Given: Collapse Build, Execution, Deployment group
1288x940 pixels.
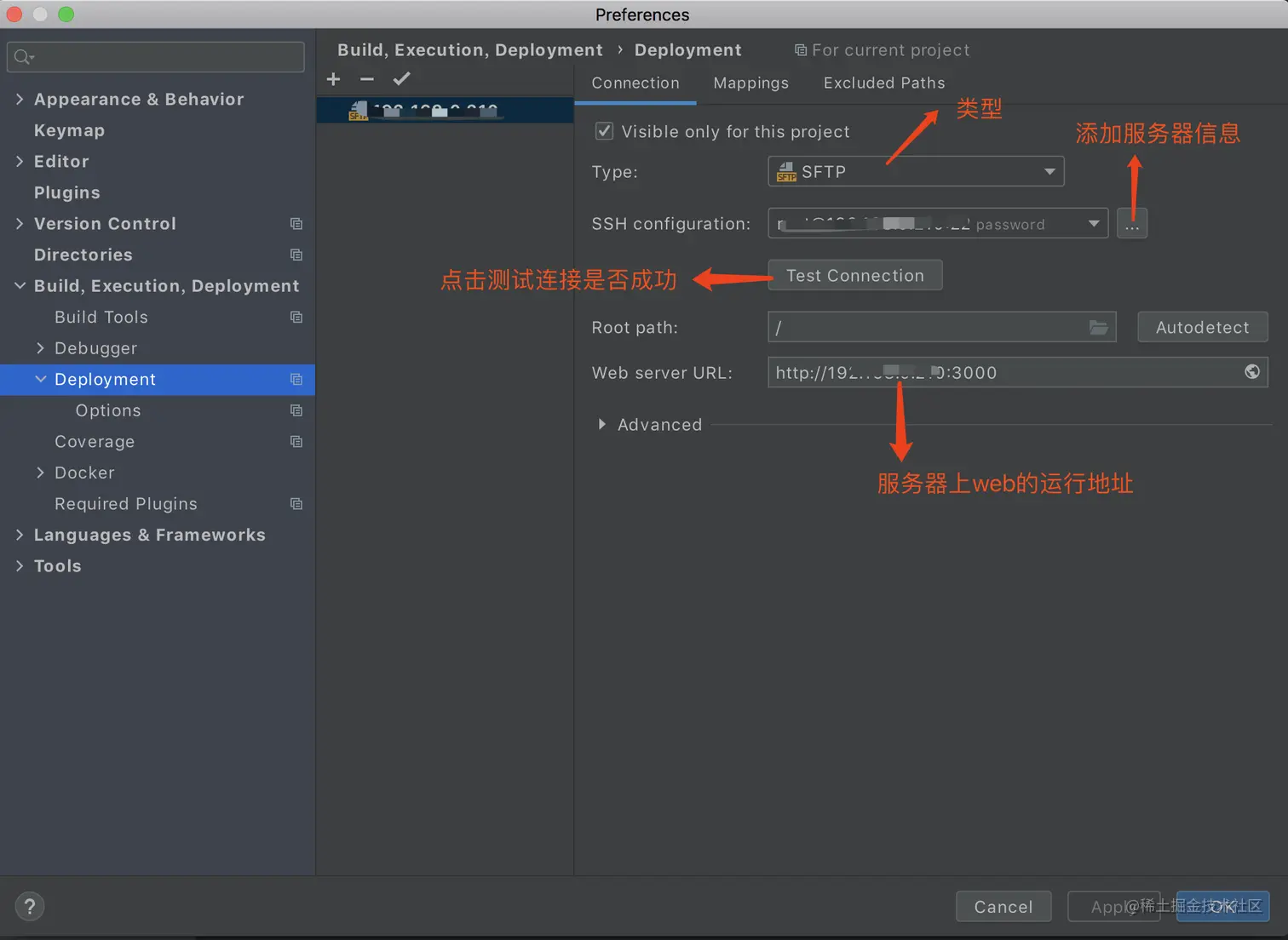Looking at the screenshot, I should pos(20,286).
